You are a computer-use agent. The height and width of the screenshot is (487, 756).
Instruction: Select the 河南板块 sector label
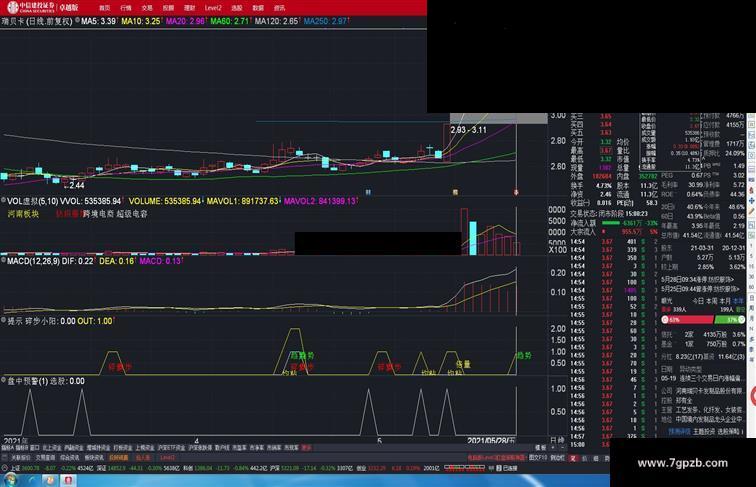pos(23,214)
